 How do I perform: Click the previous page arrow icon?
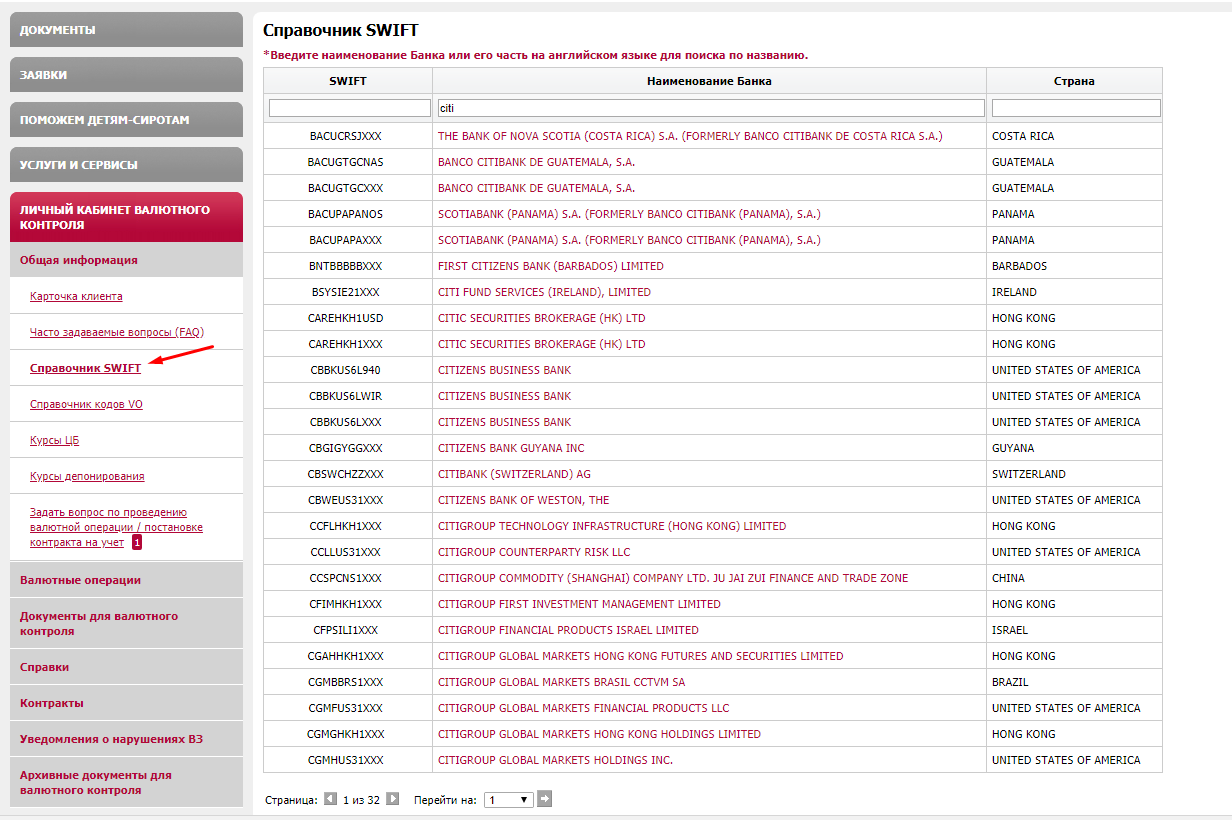click(331, 799)
